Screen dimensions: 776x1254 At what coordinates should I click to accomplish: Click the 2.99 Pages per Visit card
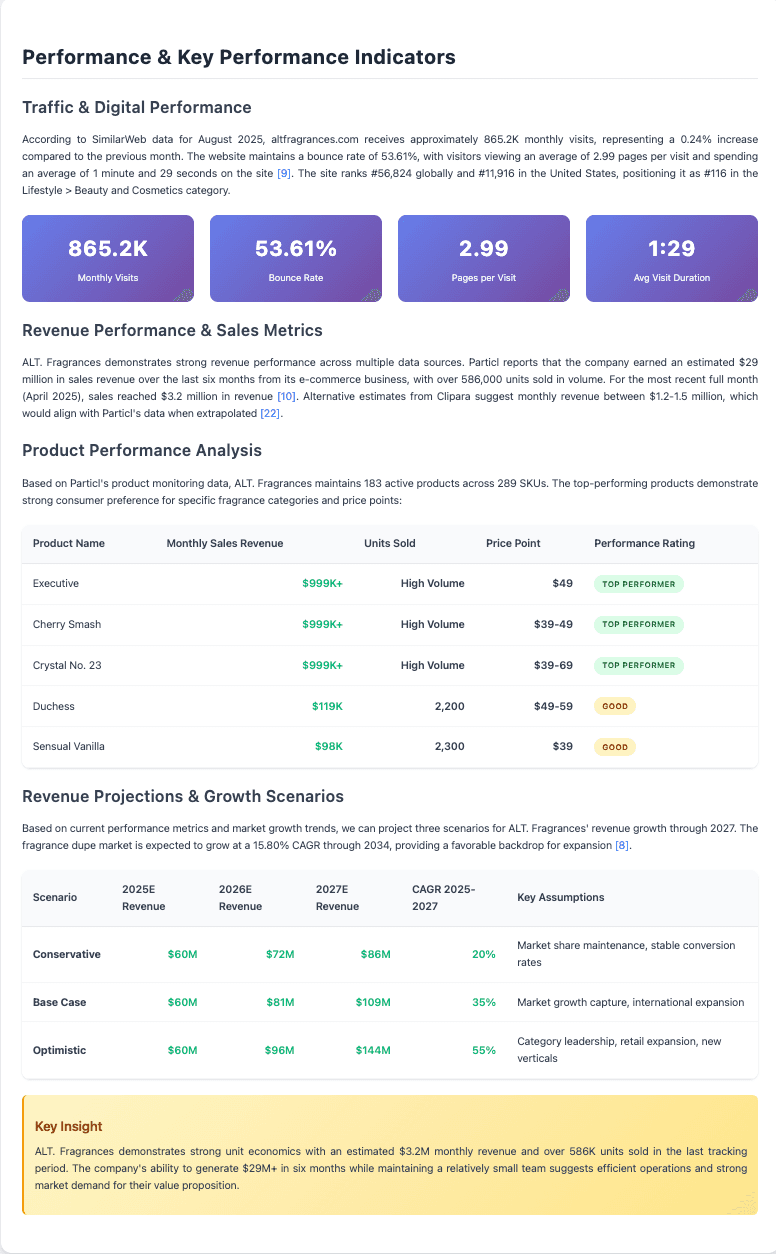click(484, 258)
